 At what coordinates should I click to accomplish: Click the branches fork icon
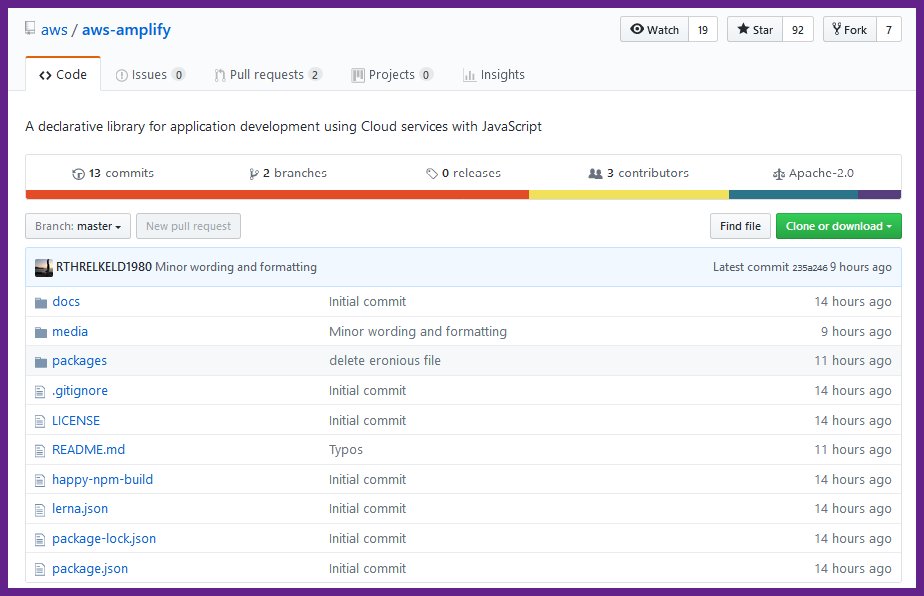click(253, 174)
